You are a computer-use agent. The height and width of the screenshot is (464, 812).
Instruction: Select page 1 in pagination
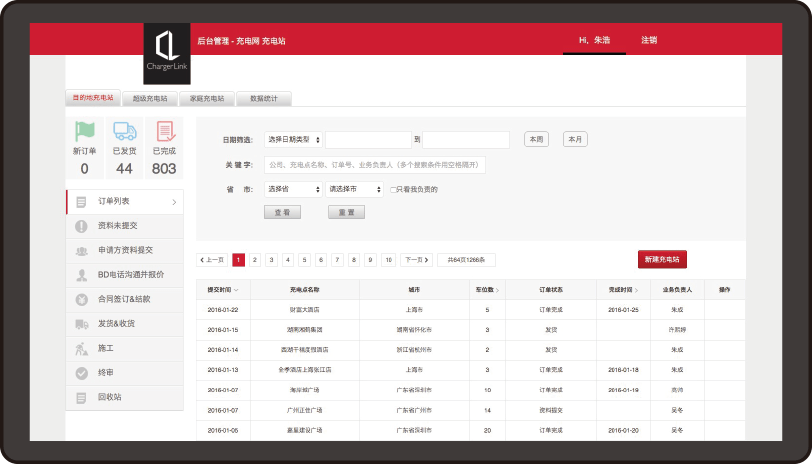(239, 260)
